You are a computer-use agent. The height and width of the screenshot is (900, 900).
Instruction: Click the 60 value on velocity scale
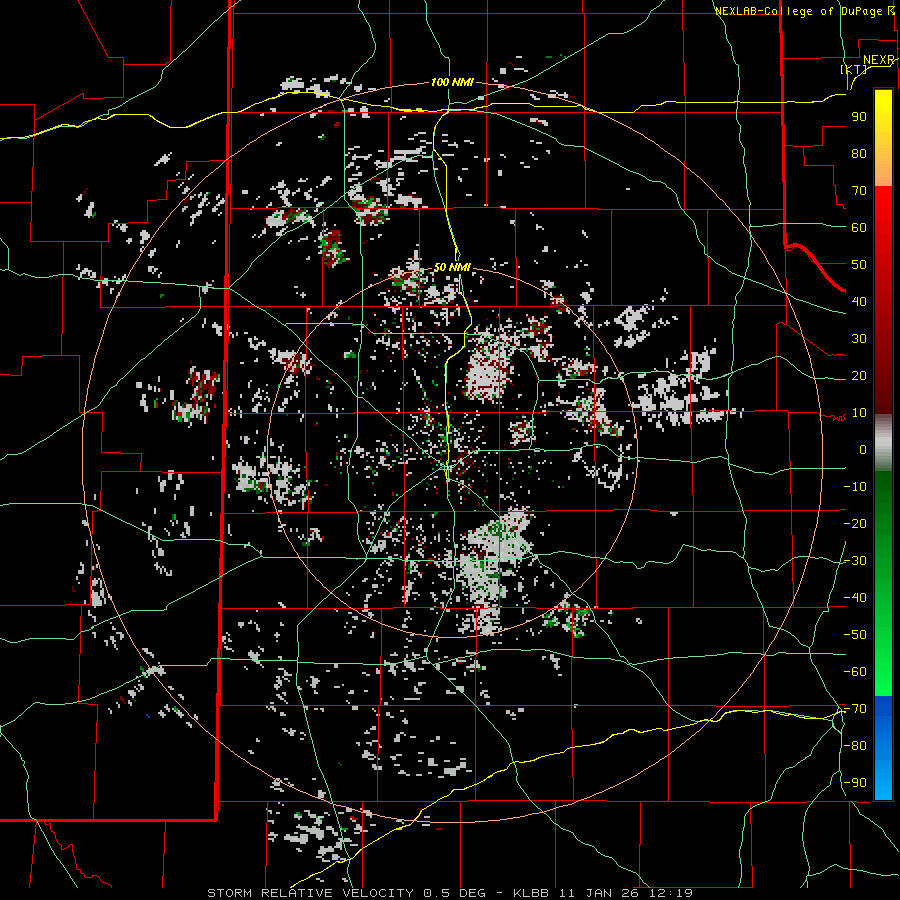859,228
